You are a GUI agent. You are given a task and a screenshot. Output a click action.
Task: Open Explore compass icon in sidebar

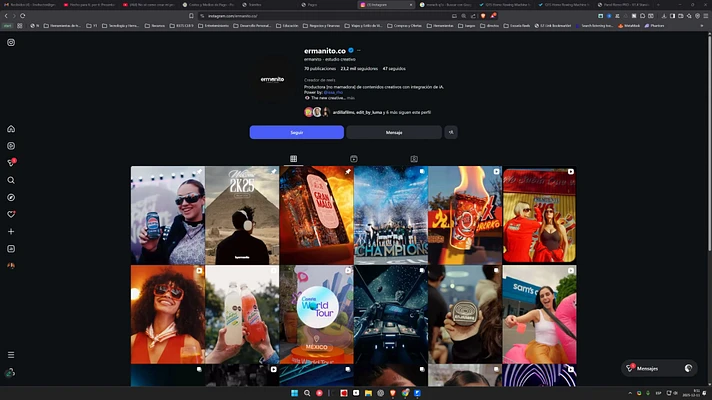point(11,198)
